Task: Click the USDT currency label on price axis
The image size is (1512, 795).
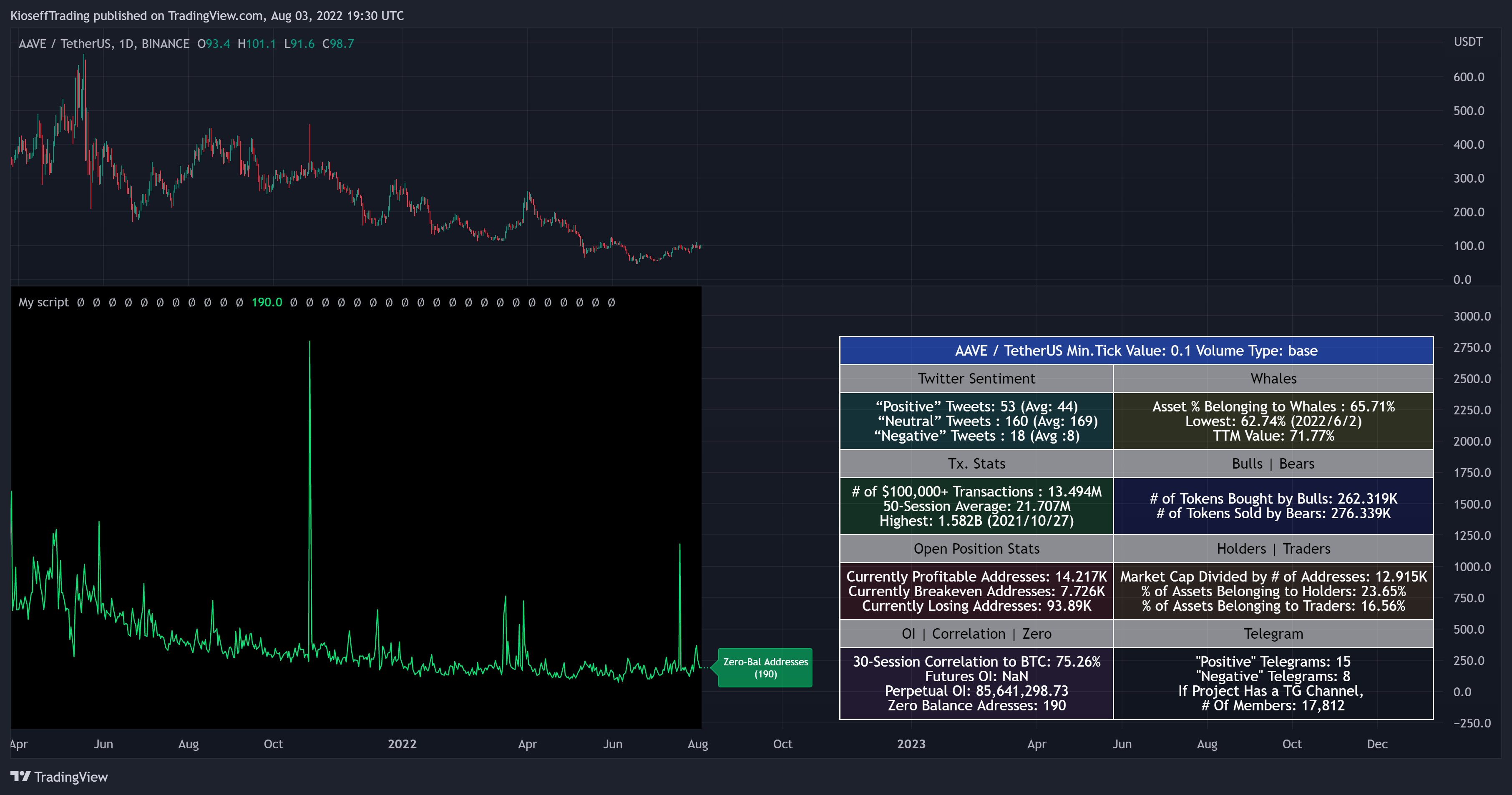Action: click(x=1468, y=42)
